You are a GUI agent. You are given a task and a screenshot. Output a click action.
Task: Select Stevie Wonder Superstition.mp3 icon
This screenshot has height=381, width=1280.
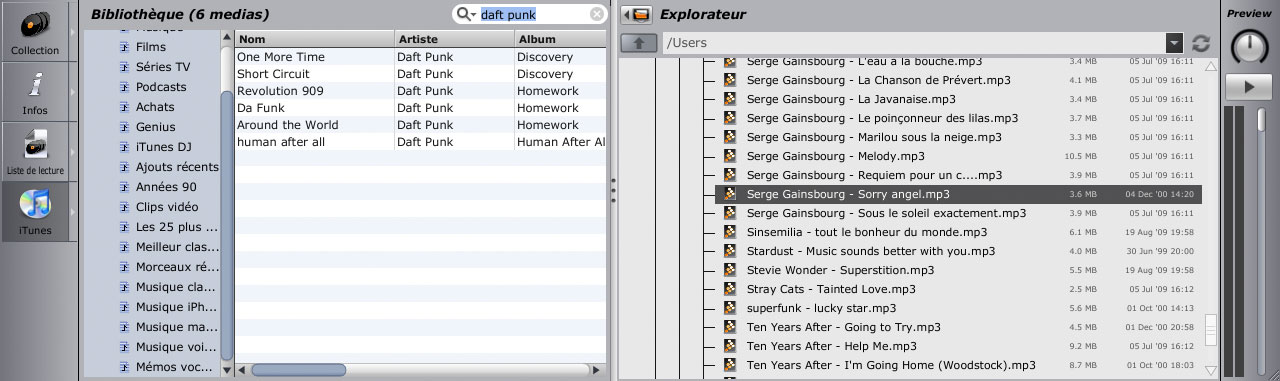coord(731,270)
